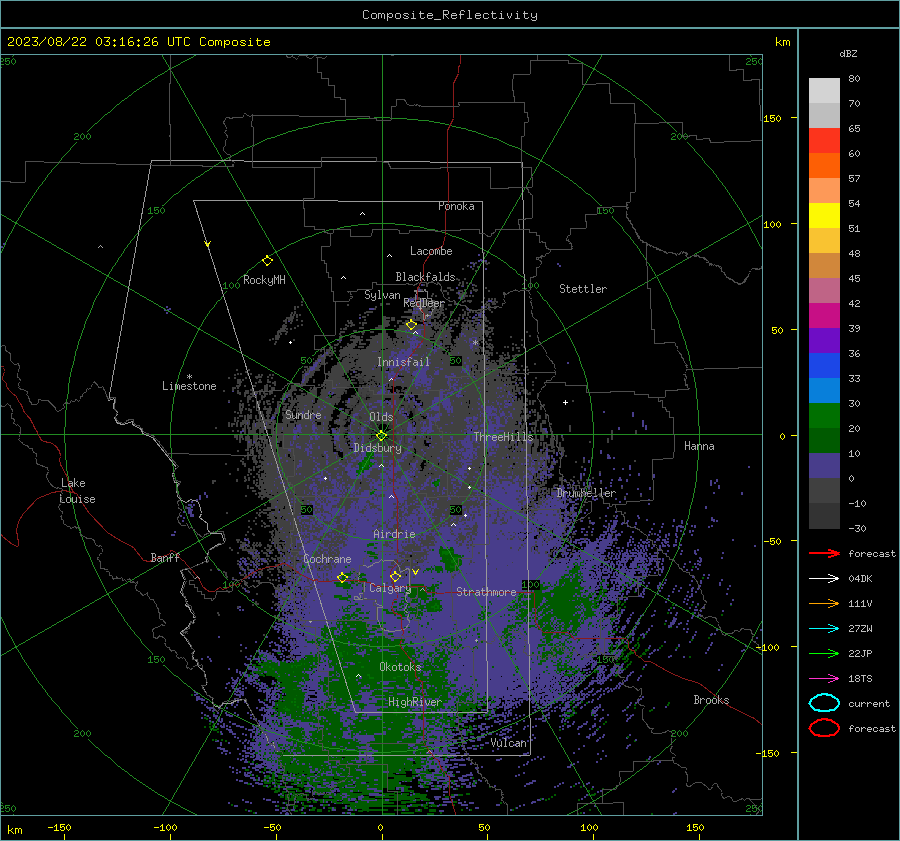The image size is (900, 841).
Task: Click the red forecast arrow icon in legend
Action: (x=824, y=553)
